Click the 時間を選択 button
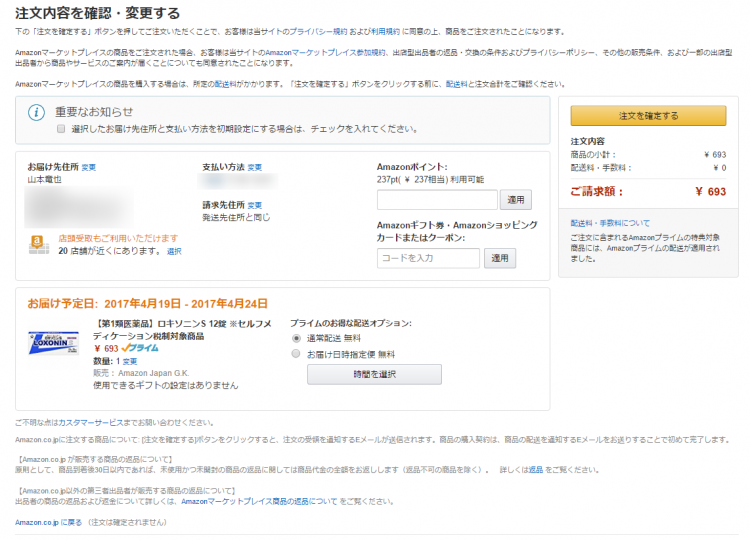 point(374,374)
